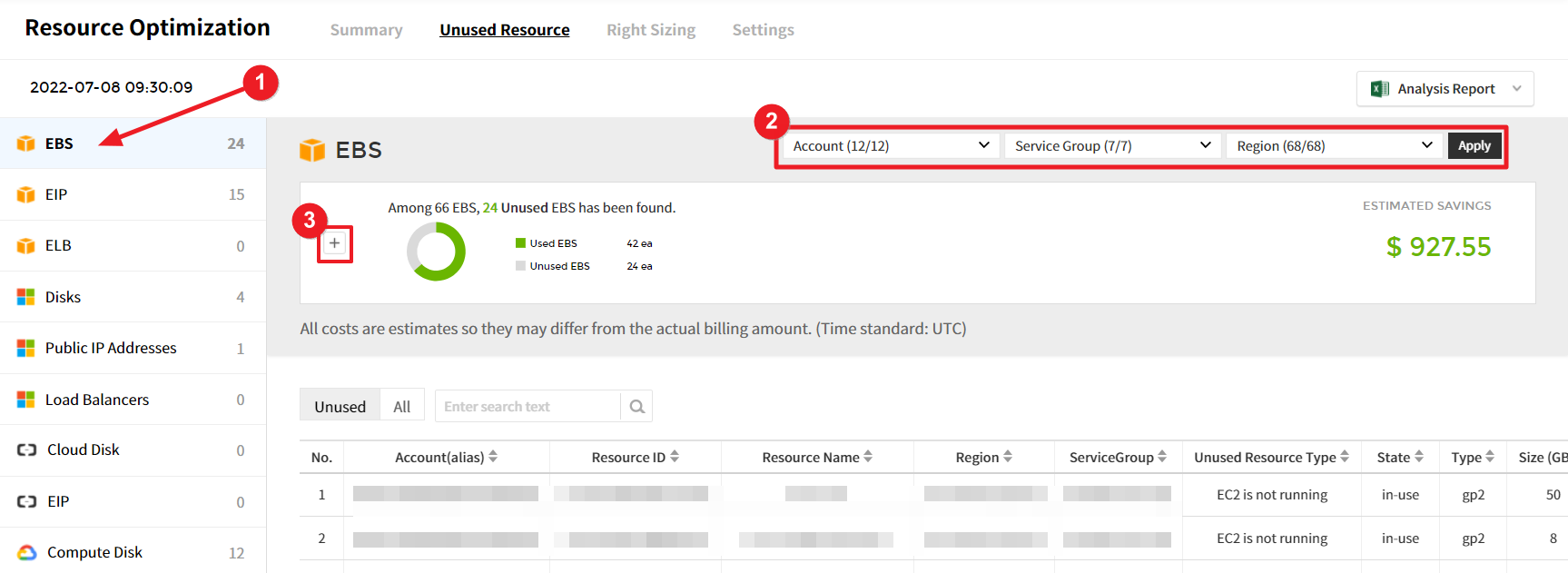Viewport: 1568px width, 573px height.
Task: Sort by Unused Resource Type arrows
Action: pos(1345,457)
